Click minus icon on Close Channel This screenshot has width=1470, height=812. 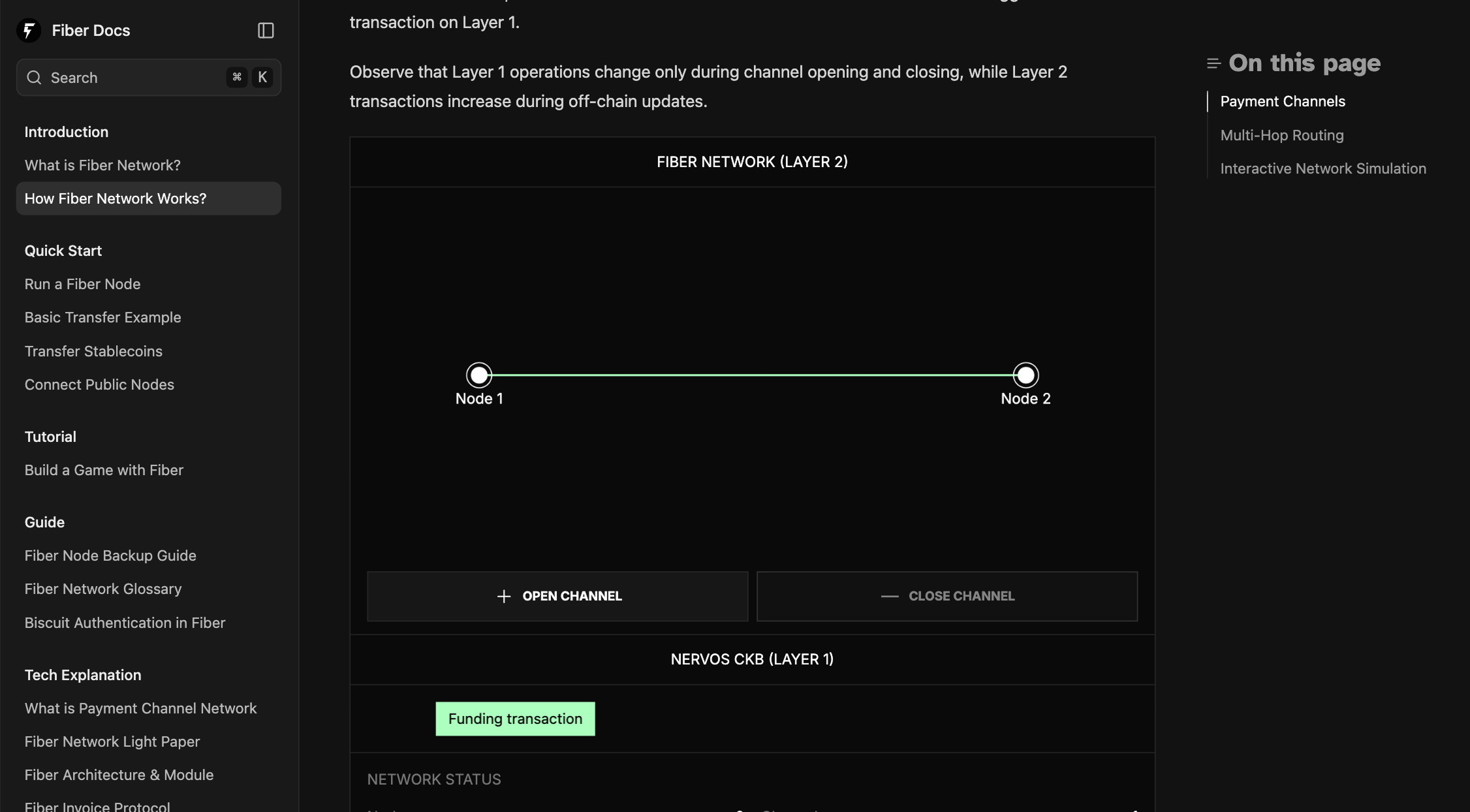coord(890,597)
